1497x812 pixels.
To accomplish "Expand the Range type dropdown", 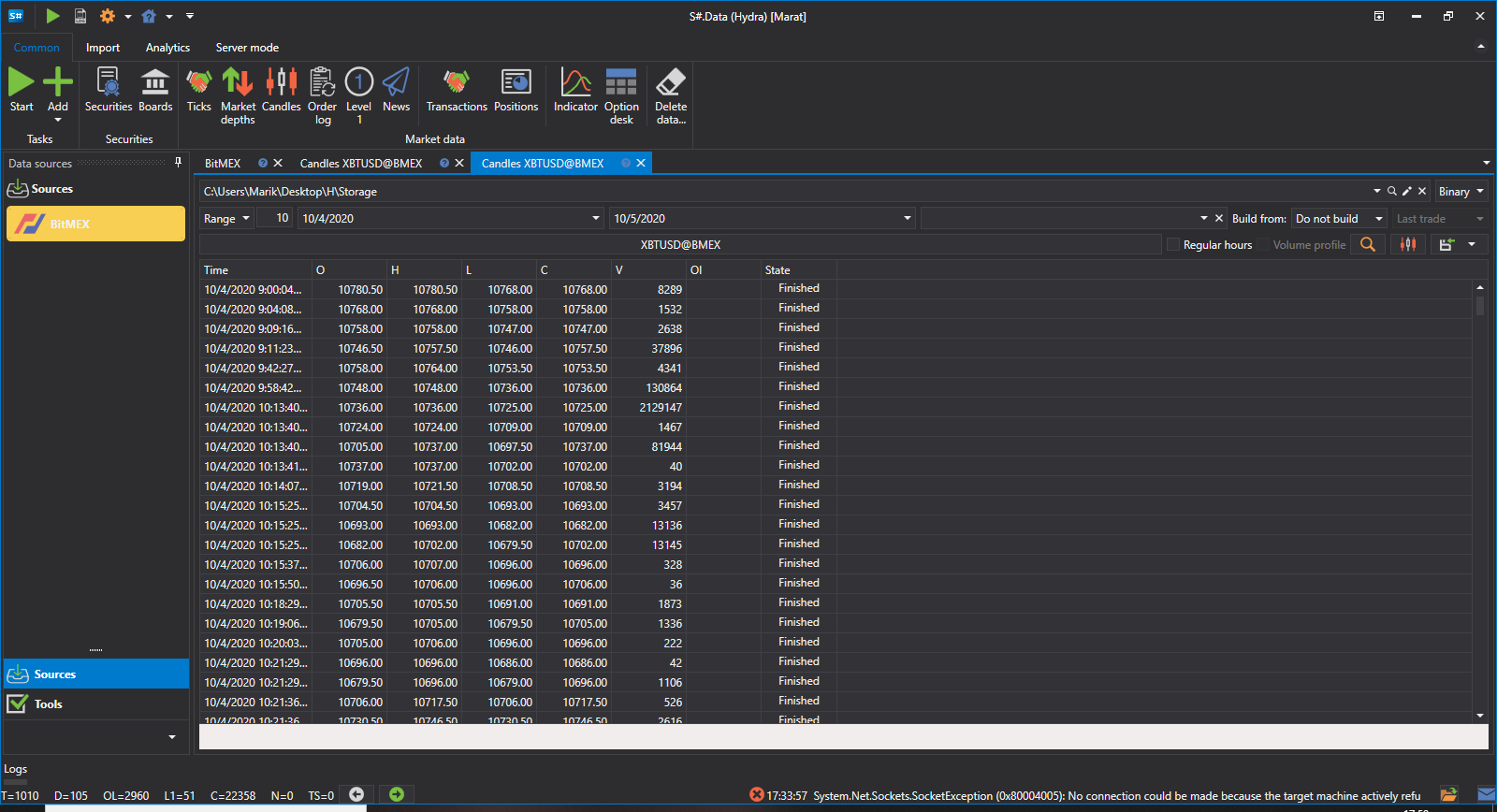I will (227, 218).
